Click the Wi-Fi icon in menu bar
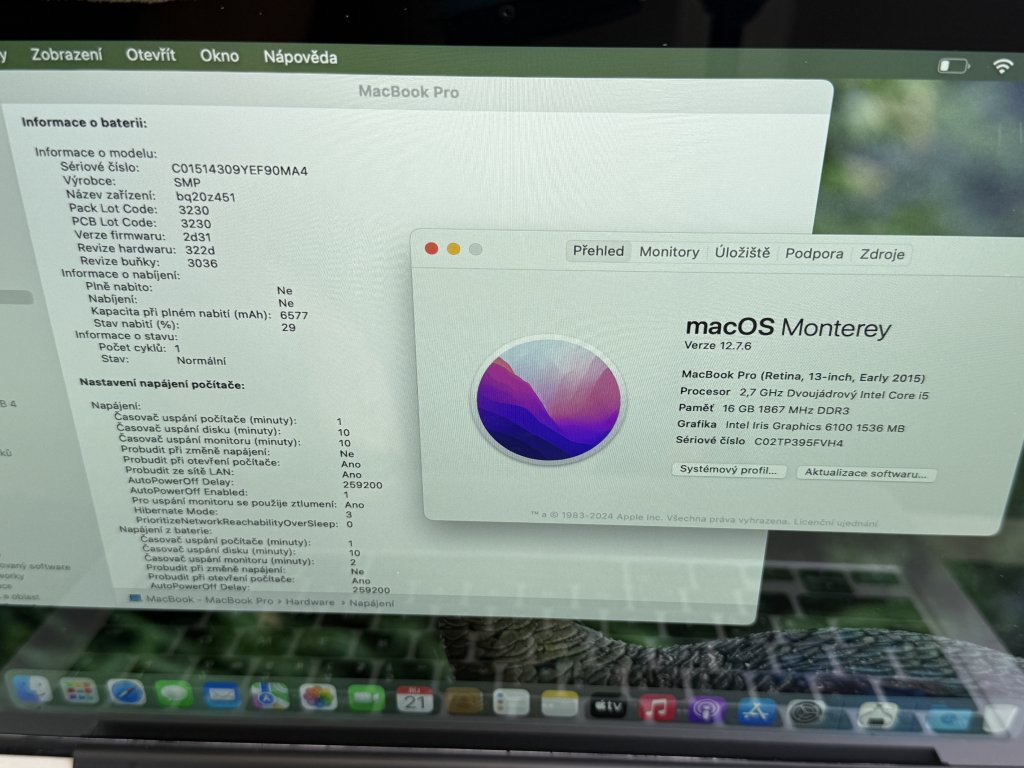This screenshot has height=768, width=1024. point(1002,66)
